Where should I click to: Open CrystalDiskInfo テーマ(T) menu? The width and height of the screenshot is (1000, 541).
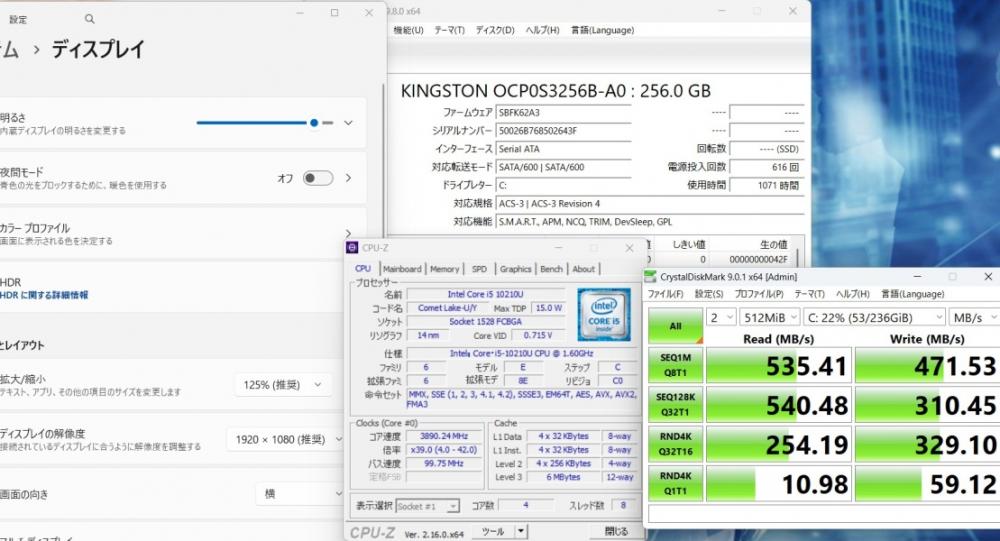450,30
